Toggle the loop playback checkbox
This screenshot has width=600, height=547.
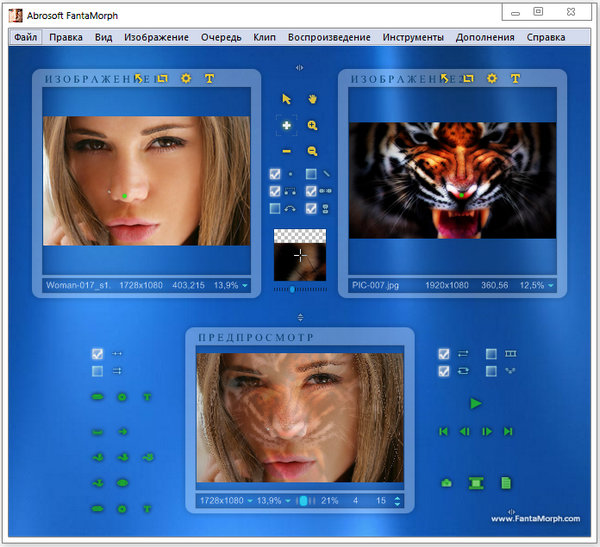tap(444, 371)
